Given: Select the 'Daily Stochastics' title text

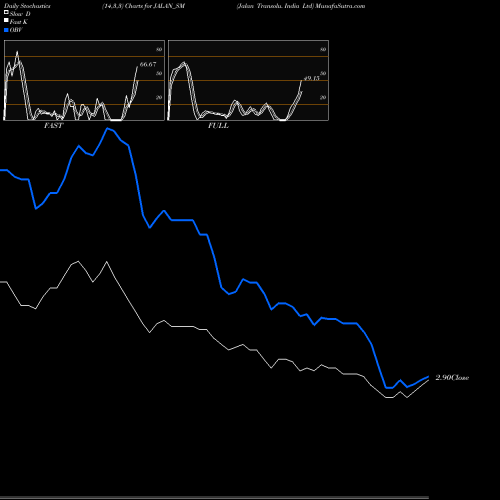Looking at the screenshot, I should pos(27,6).
